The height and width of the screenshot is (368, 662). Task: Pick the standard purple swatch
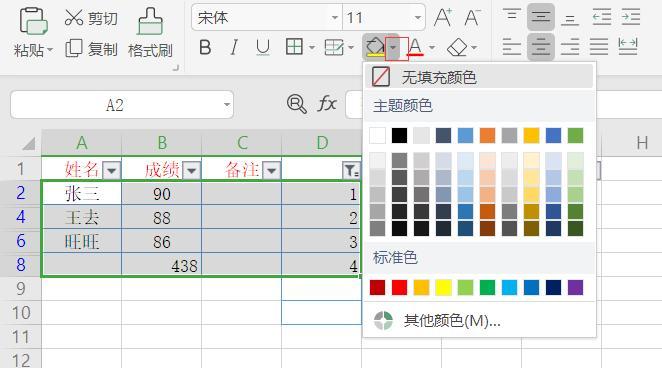(x=575, y=287)
